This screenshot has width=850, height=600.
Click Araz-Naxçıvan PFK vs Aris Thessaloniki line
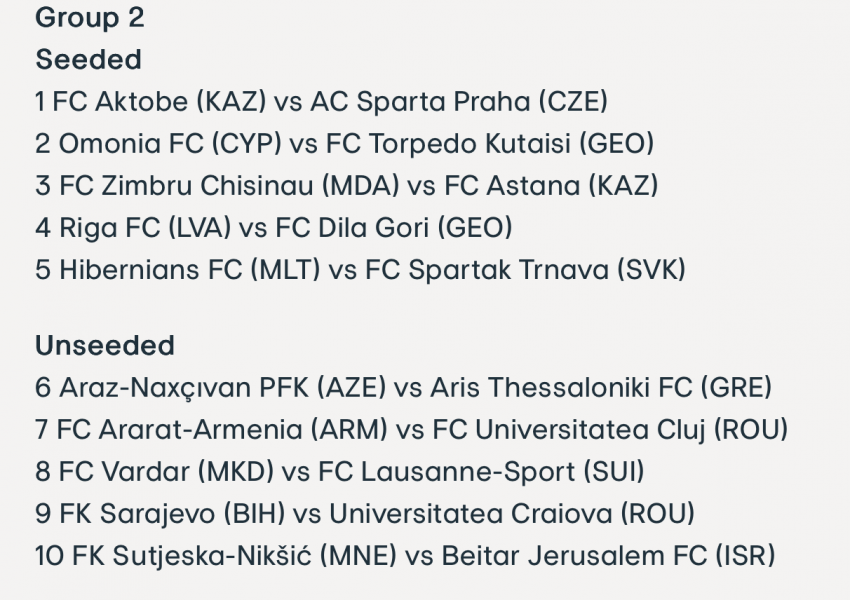pos(403,388)
